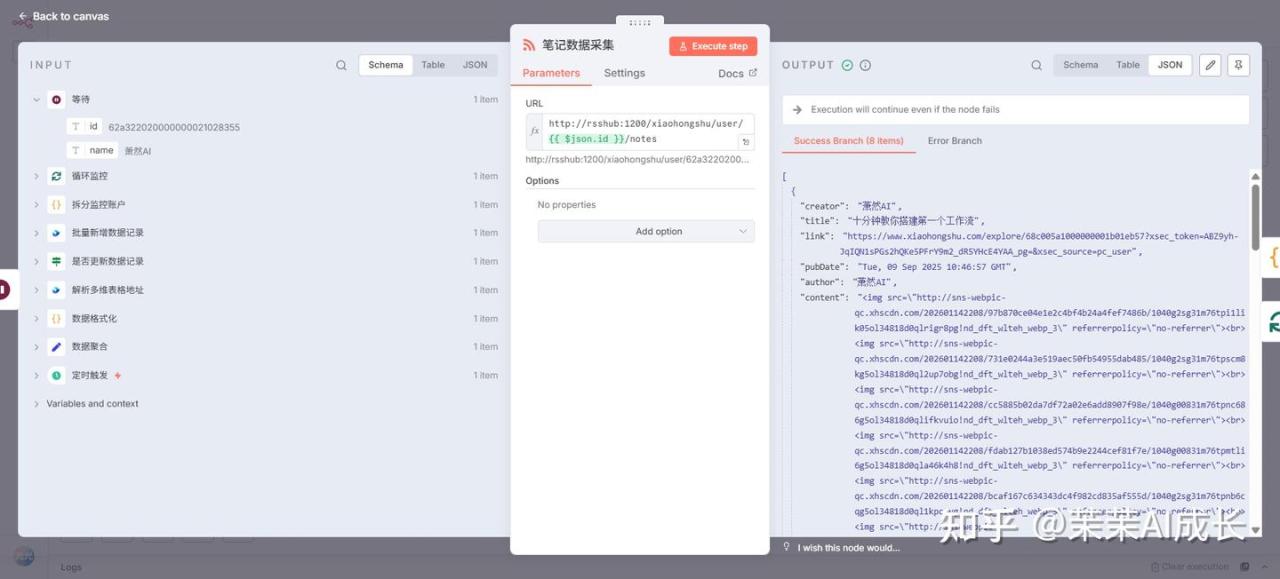This screenshot has height=579, width=1280.
Task: Click the 循环监控 node icon
Action: [57, 176]
